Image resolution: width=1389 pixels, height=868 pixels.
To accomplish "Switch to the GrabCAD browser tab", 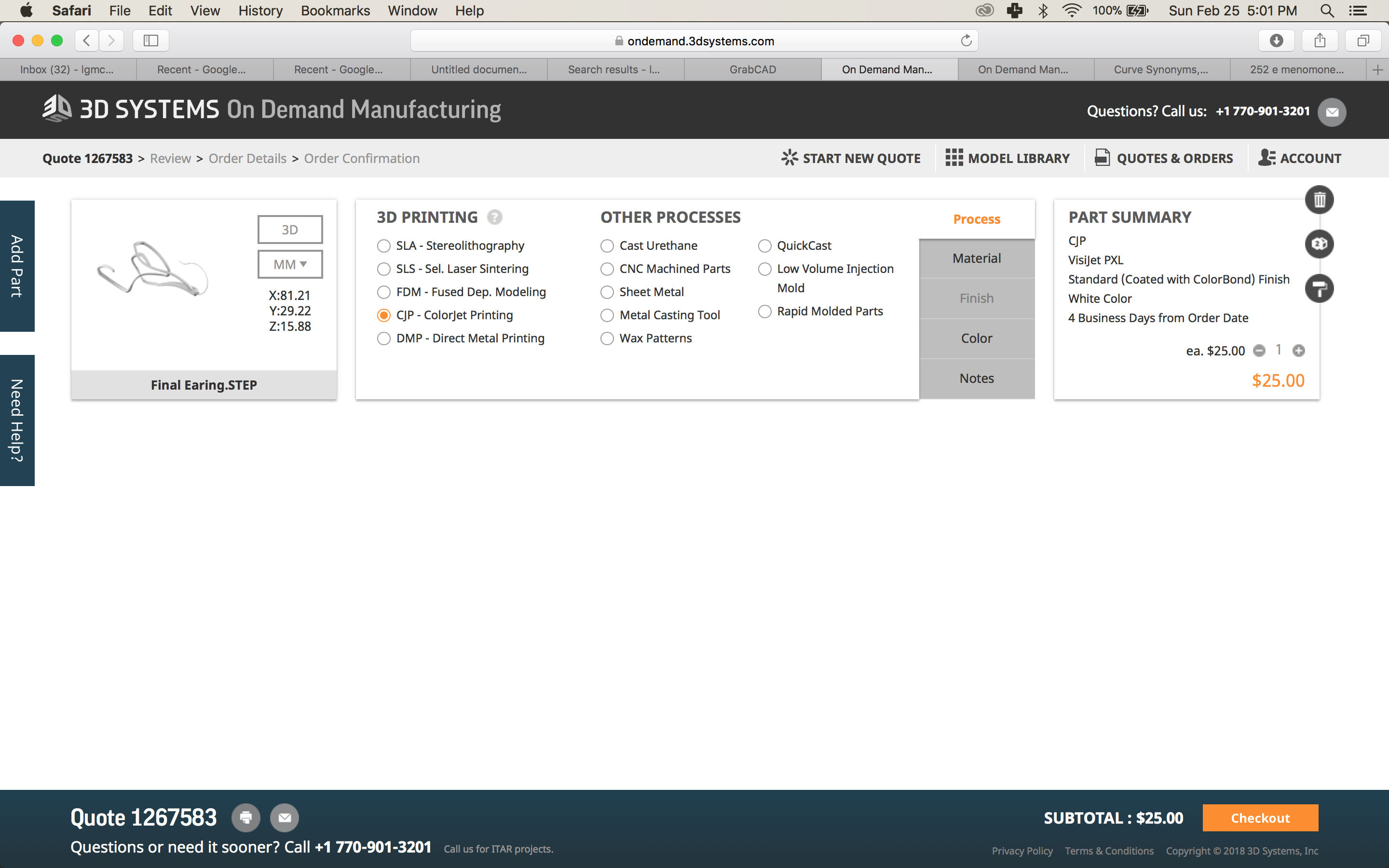I will (x=752, y=69).
